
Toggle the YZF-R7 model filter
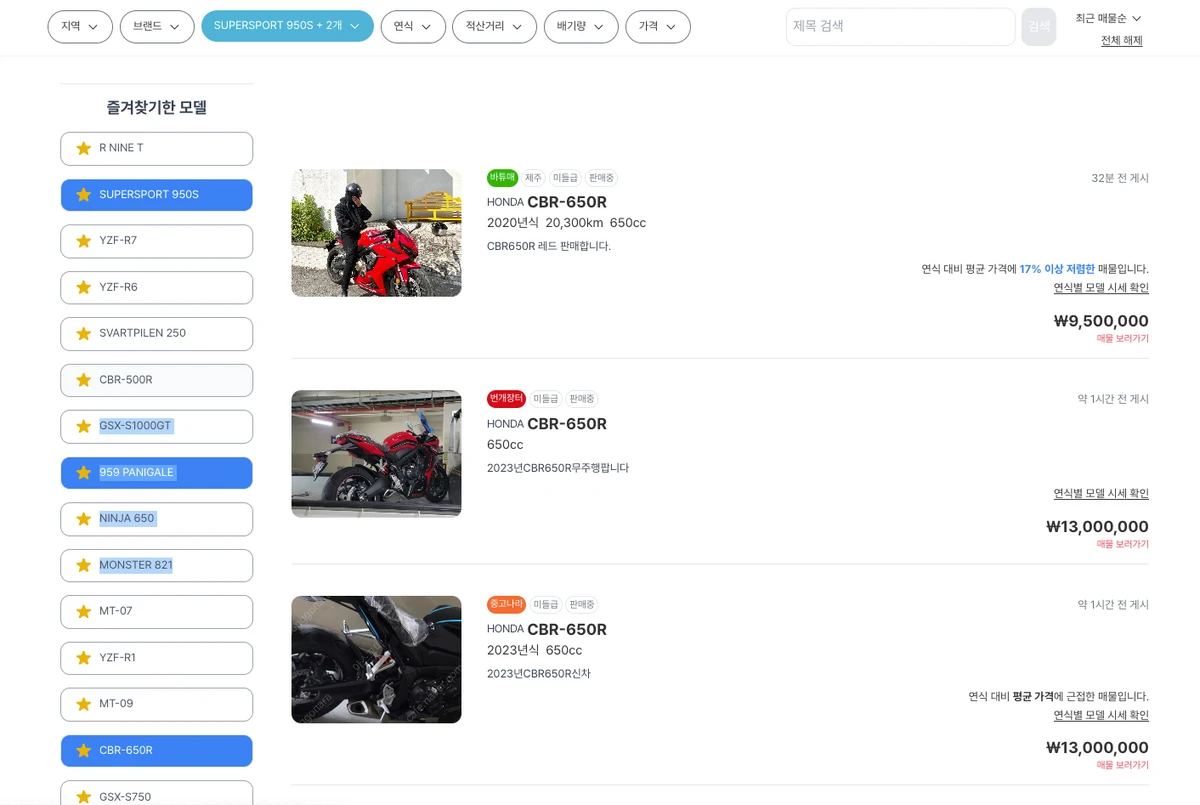(156, 241)
